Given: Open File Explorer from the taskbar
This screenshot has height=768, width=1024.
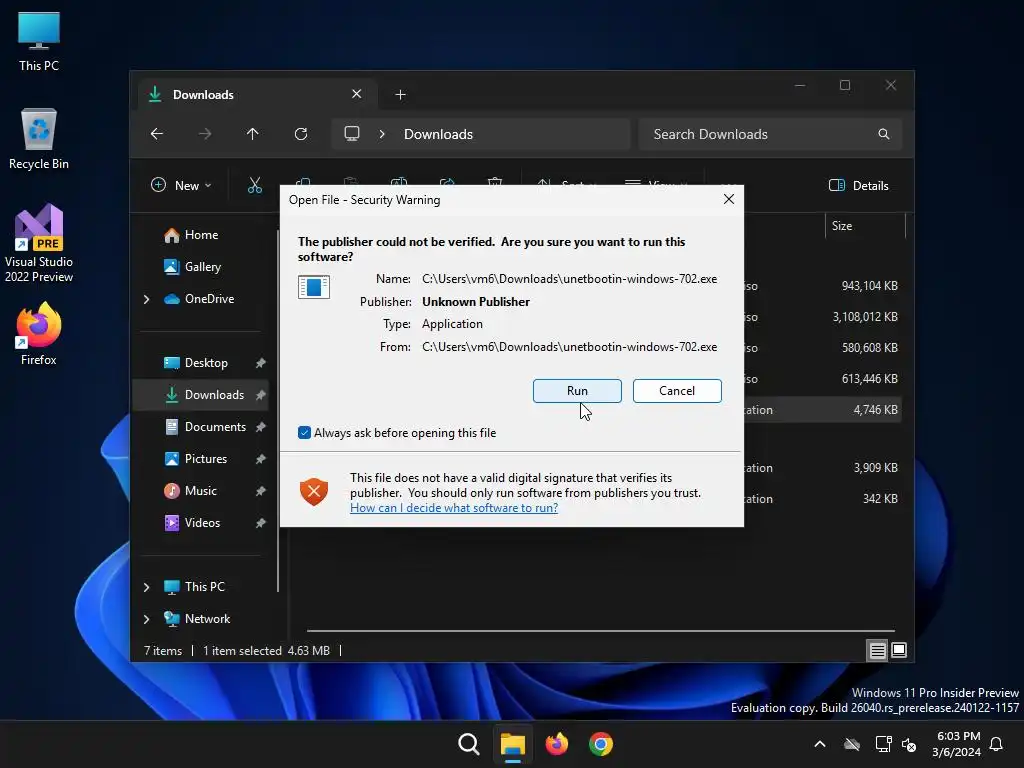Looking at the screenshot, I should point(513,744).
